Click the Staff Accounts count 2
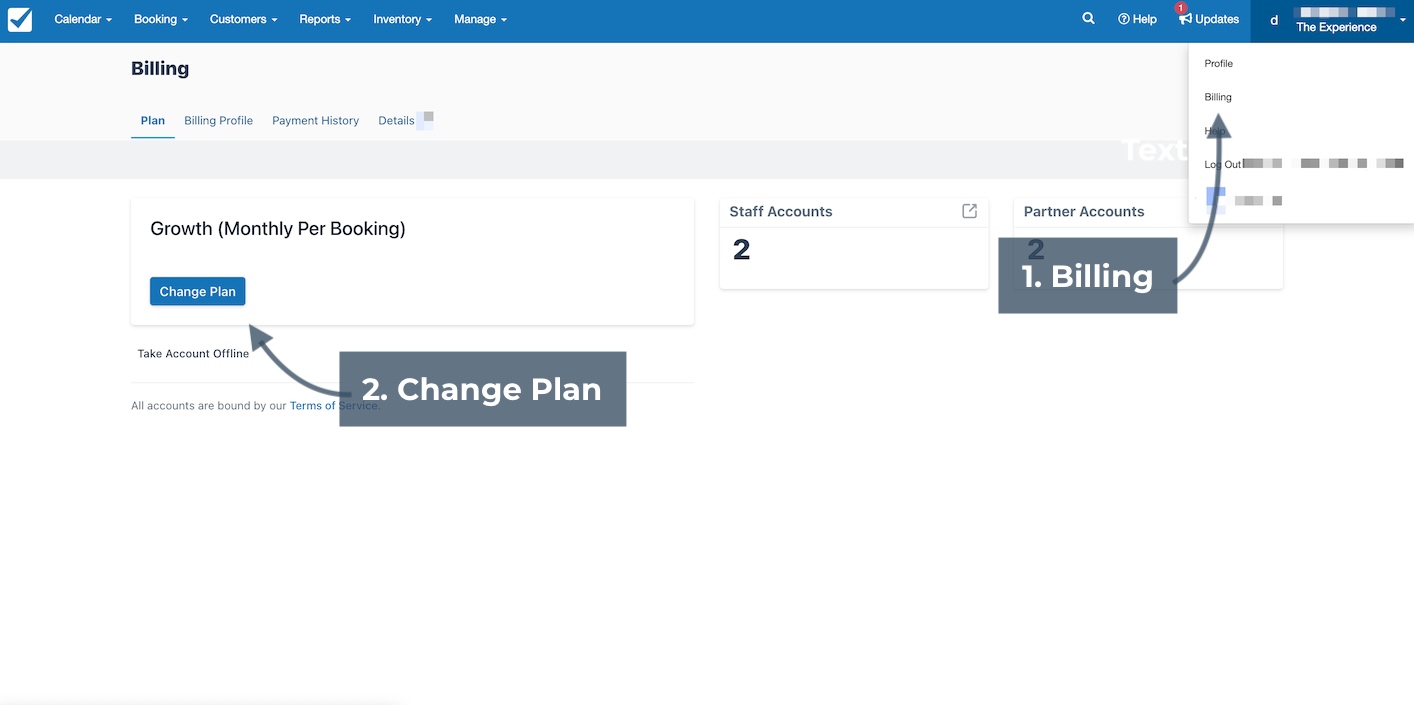Image resolution: width=1414 pixels, height=705 pixels. tap(741, 250)
